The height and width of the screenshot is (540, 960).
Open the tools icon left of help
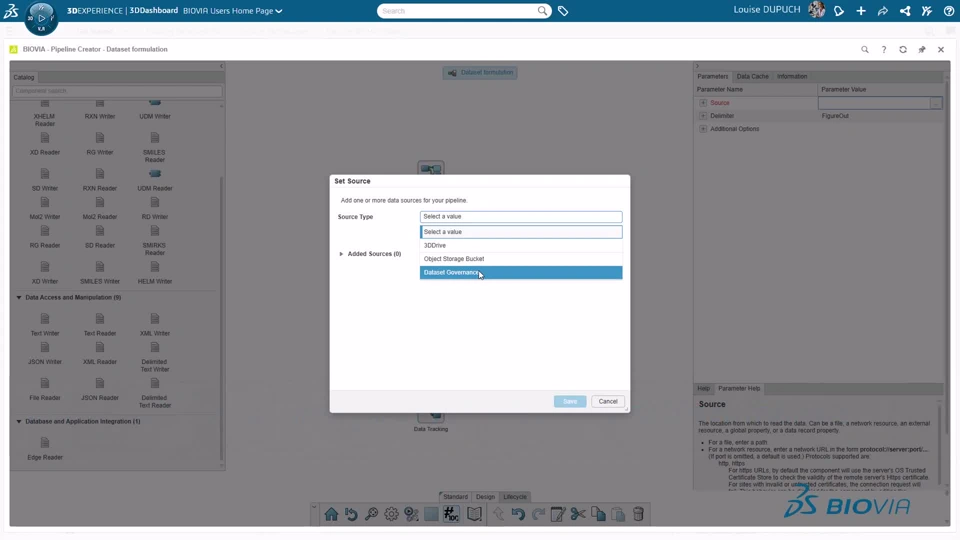[927, 10]
